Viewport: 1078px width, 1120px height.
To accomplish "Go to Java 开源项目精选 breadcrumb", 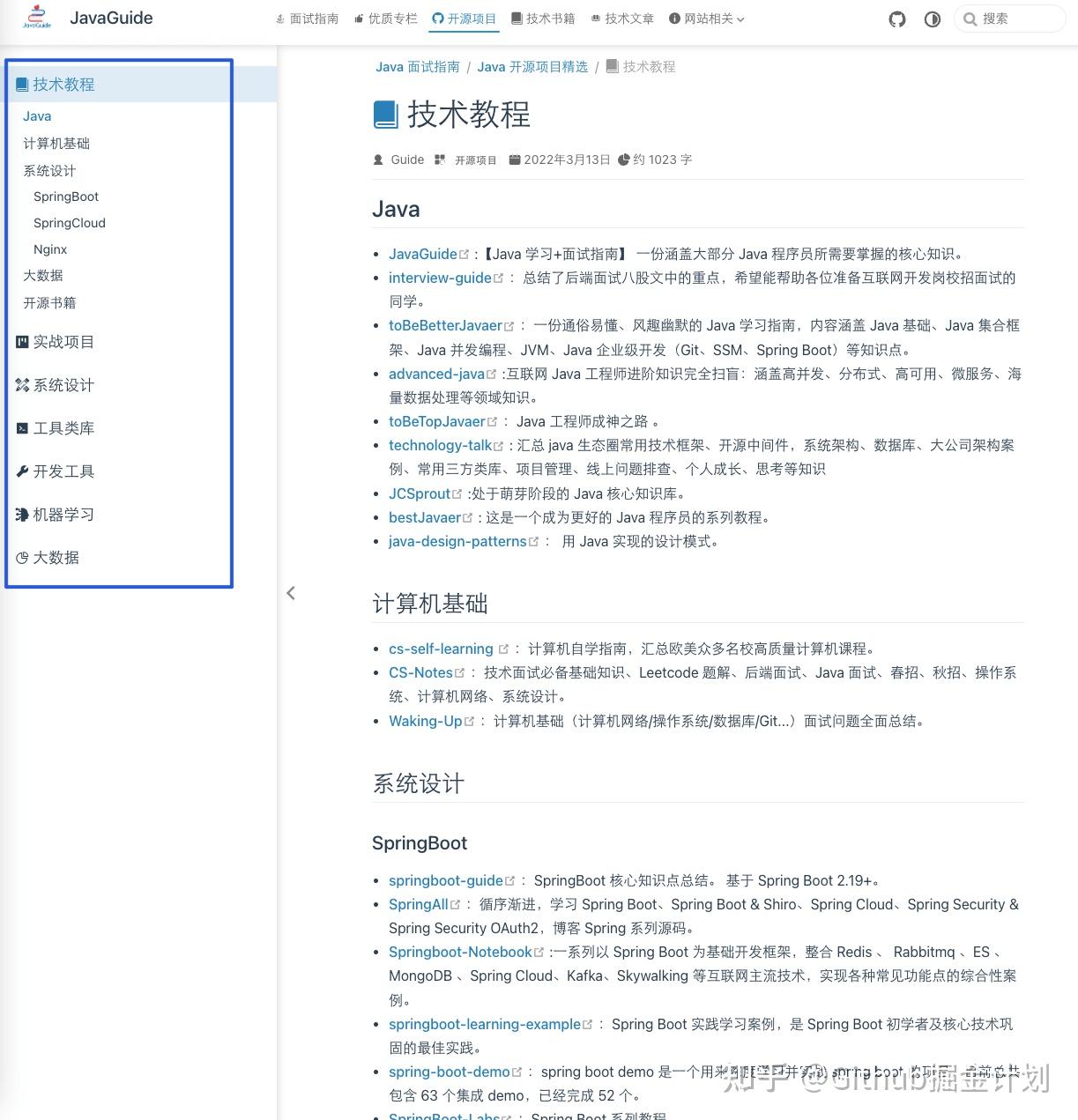I will click(532, 67).
